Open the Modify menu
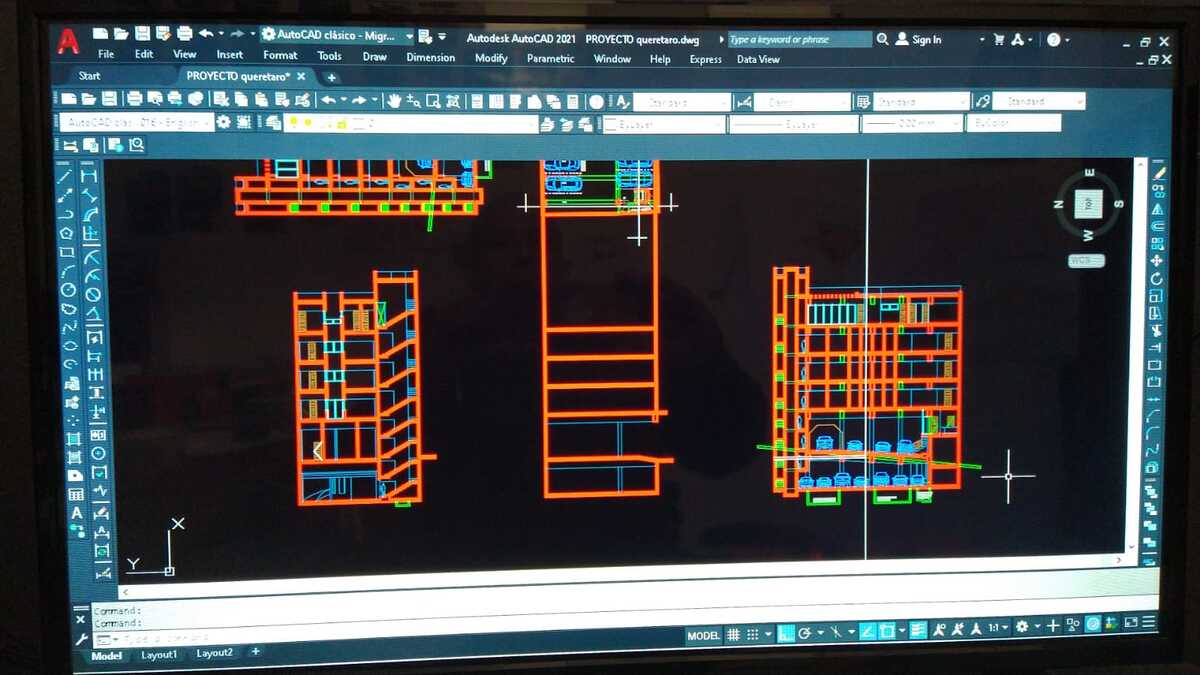 click(491, 58)
